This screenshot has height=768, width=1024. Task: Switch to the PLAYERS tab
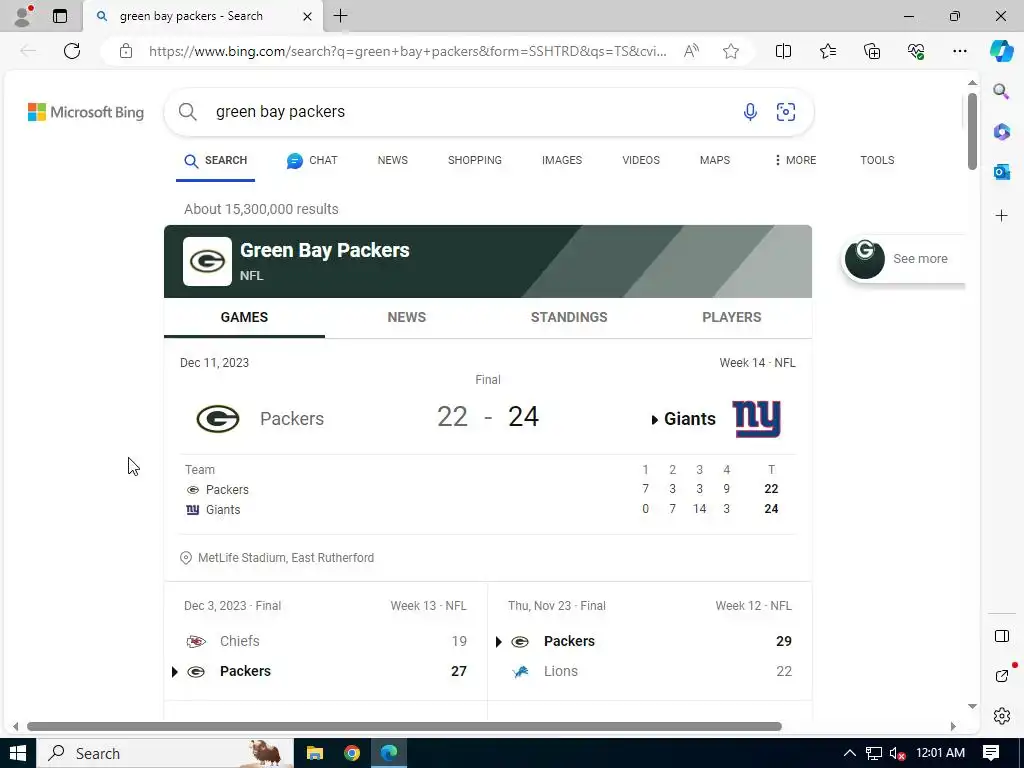(731, 317)
